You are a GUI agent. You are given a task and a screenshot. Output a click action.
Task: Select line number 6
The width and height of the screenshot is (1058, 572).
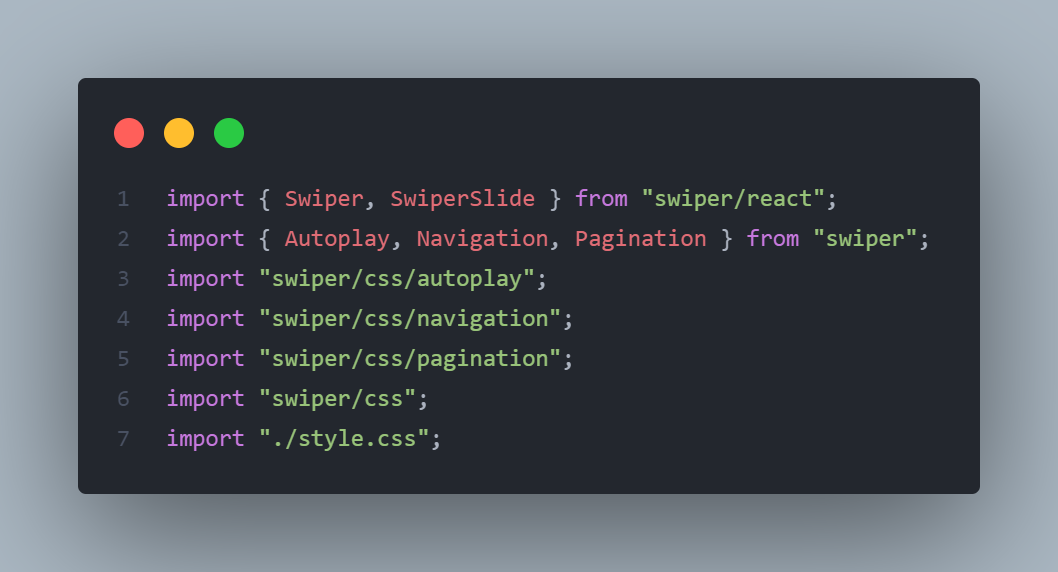pos(123,399)
